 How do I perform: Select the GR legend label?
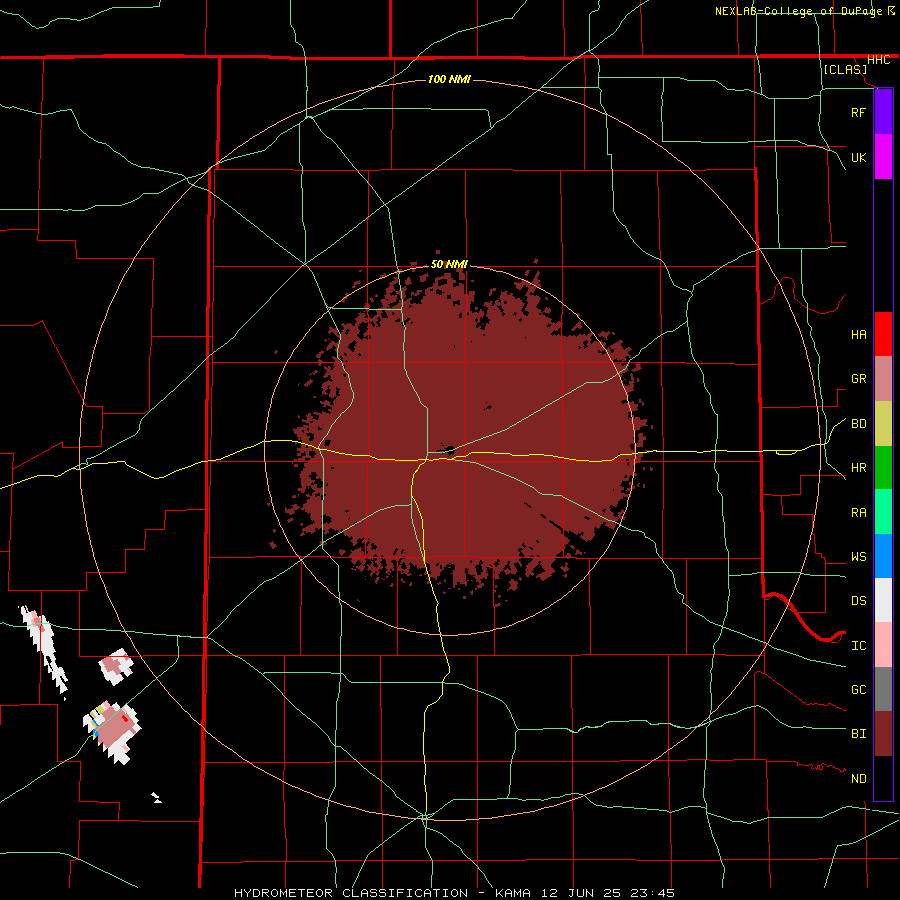(x=858, y=379)
